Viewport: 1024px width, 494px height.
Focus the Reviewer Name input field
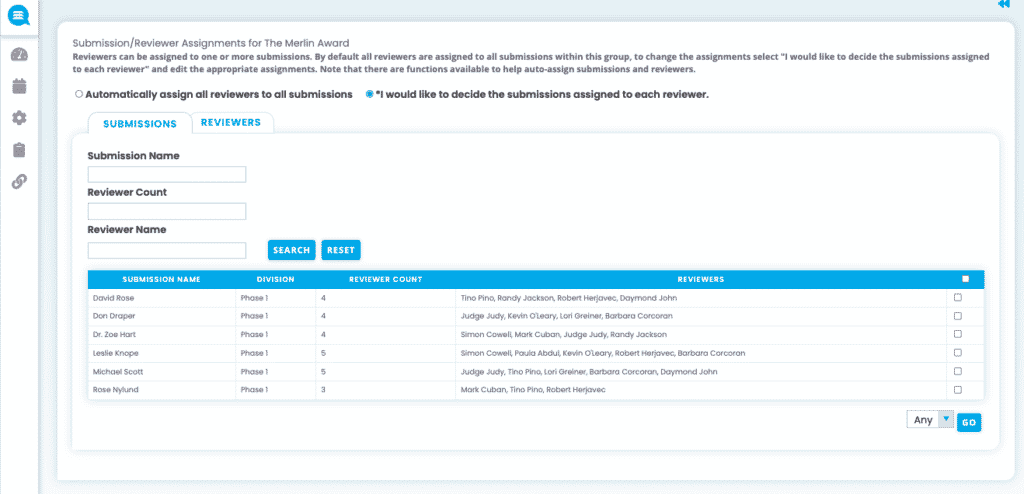click(x=167, y=250)
